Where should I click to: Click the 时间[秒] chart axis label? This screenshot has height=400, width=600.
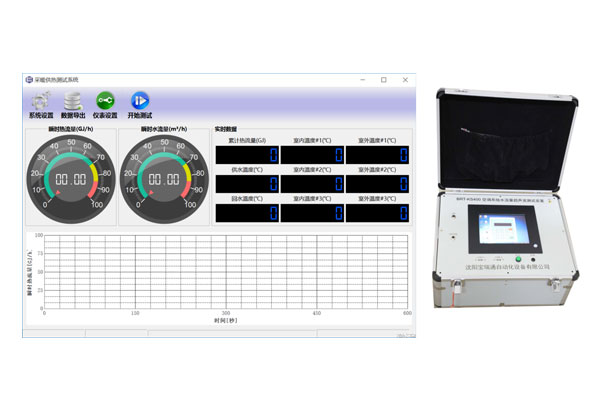coord(226,320)
